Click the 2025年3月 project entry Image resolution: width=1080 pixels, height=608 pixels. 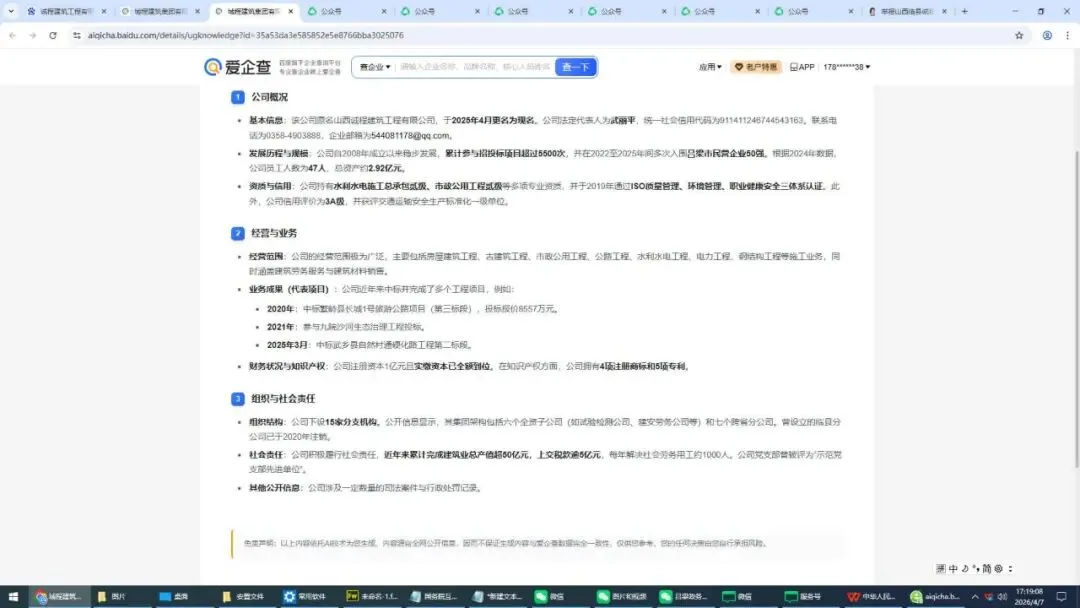(370, 345)
